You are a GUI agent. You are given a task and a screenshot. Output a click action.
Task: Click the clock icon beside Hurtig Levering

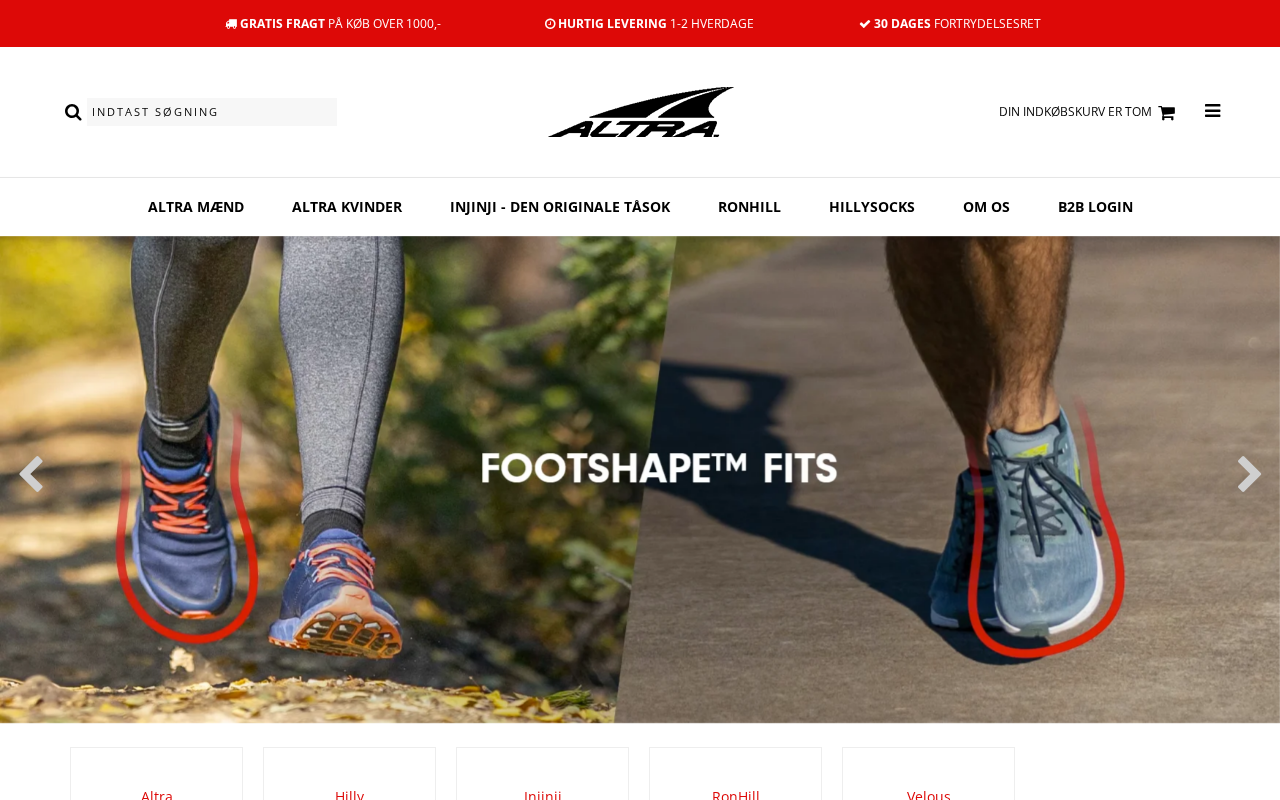tap(550, 24)
